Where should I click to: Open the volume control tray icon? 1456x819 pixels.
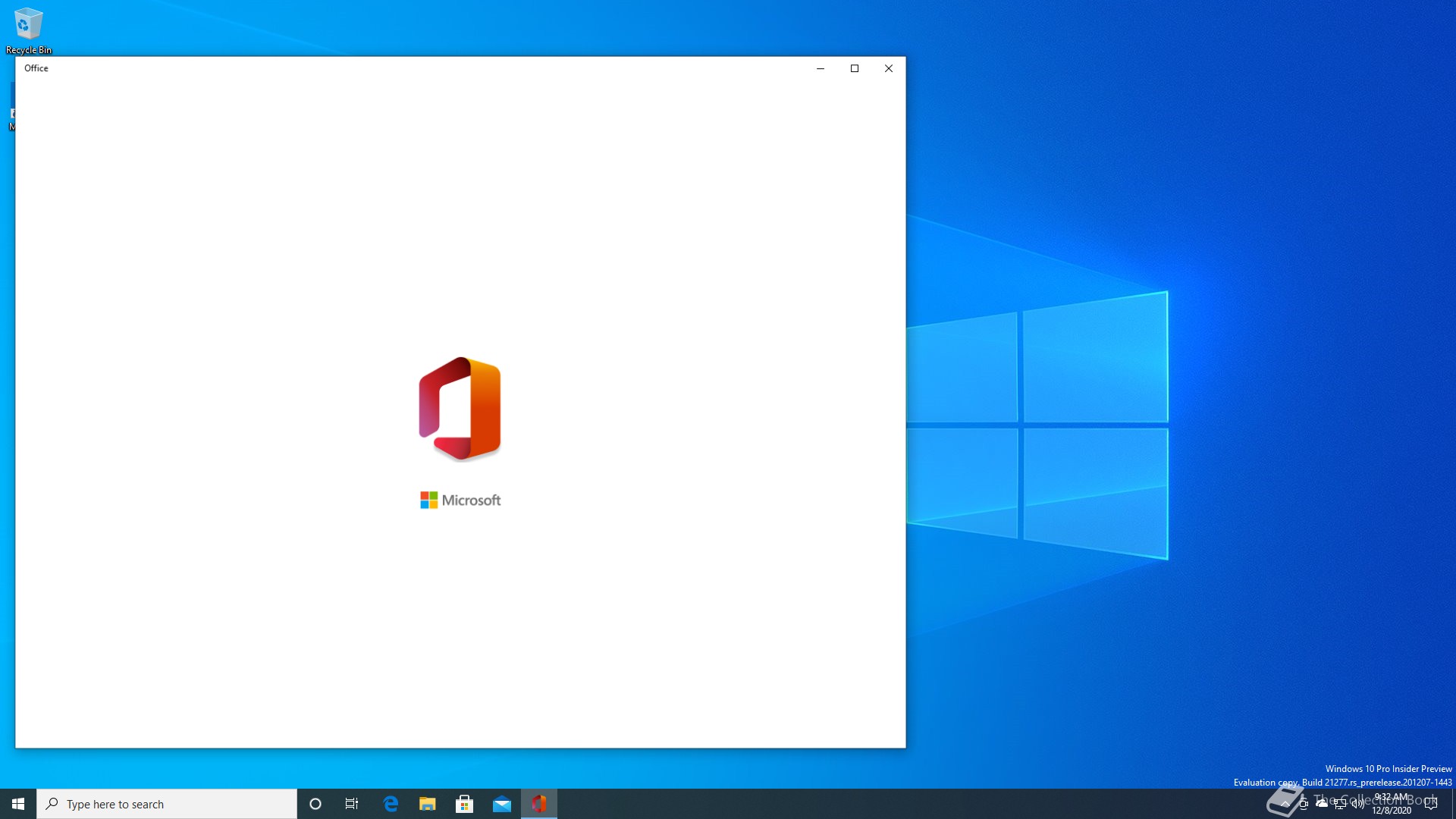click(x=1358, y=804)
